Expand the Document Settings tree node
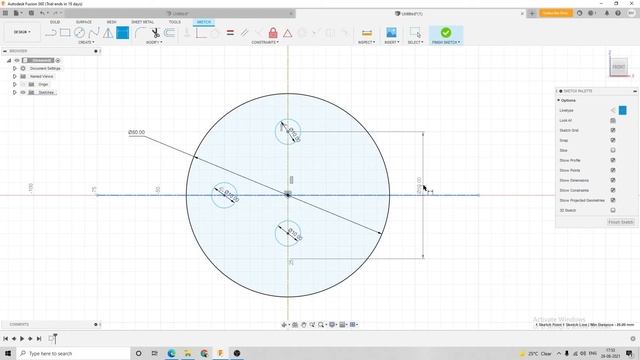Screen dimensions: 640x360 click(x=15, y=69)
